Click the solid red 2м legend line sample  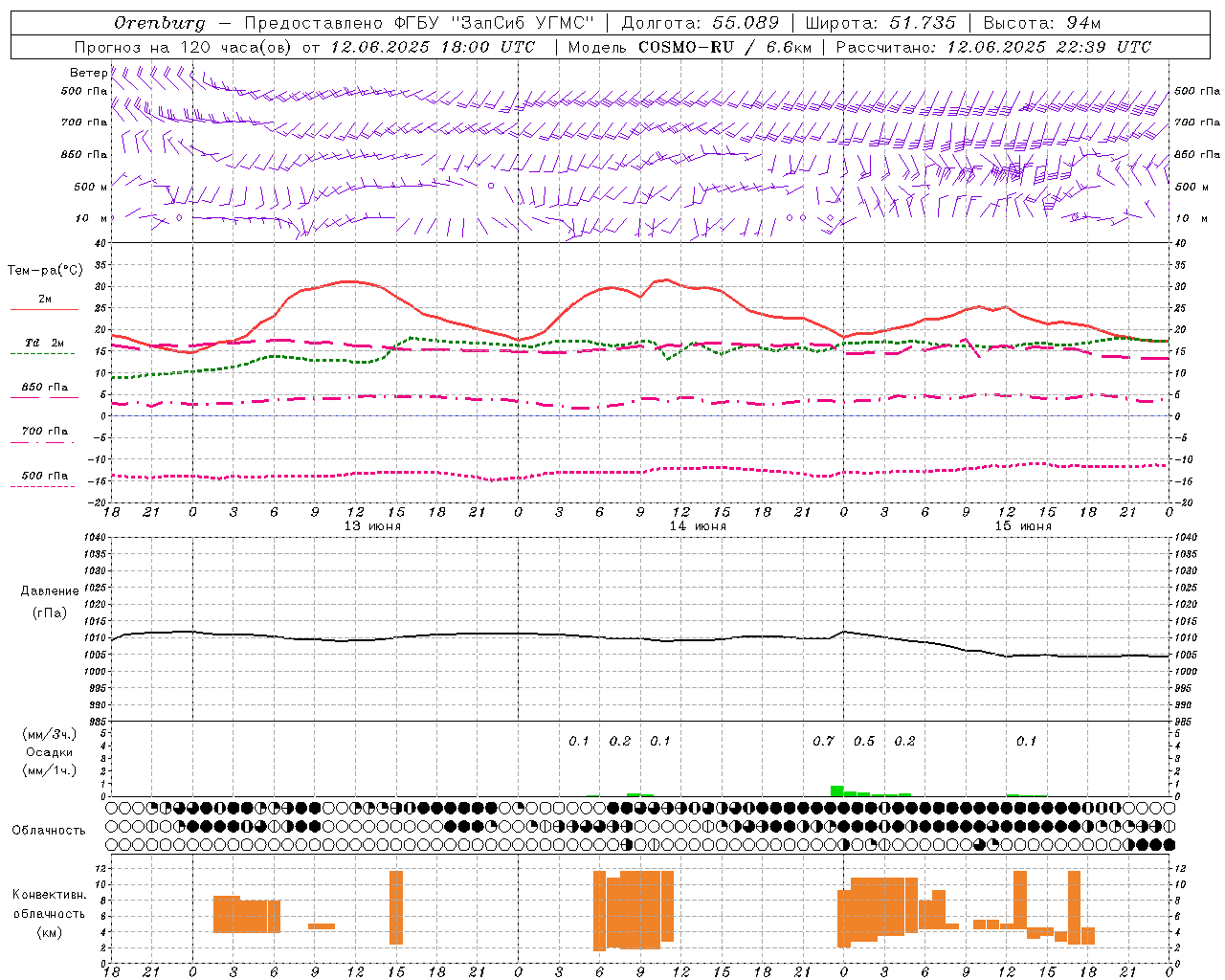(x=44, y=310)
